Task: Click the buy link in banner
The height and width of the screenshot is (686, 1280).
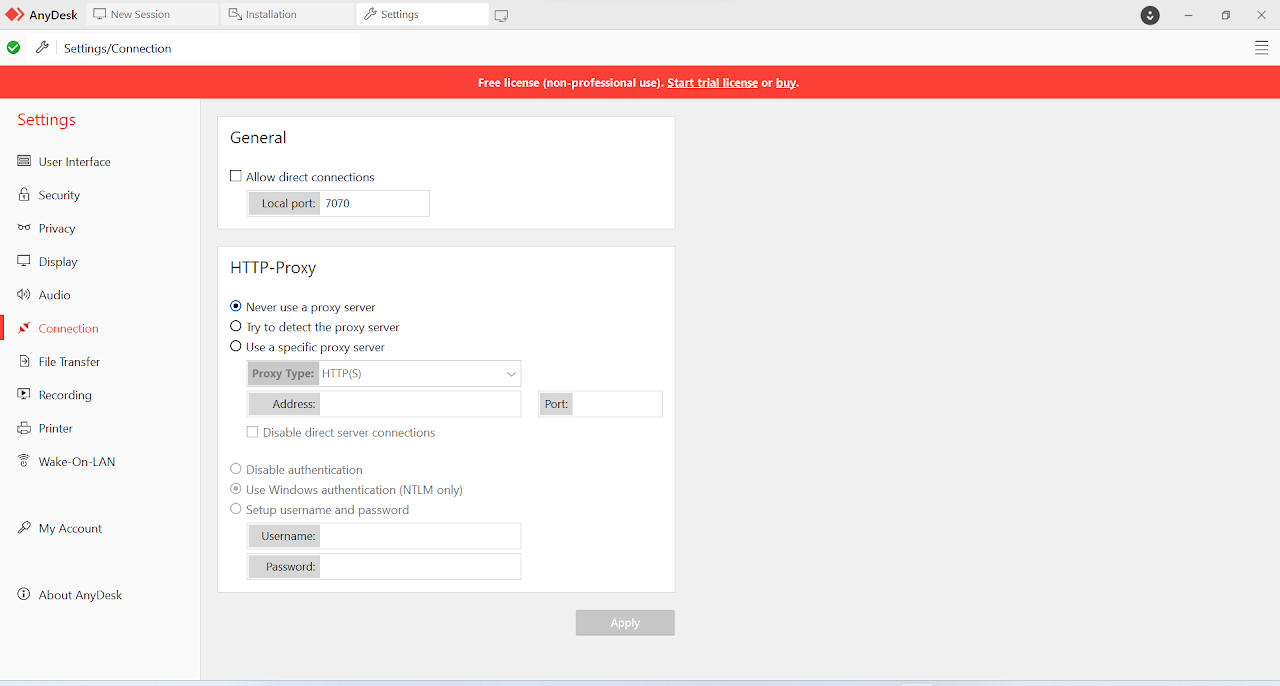Action: [786, 83]
